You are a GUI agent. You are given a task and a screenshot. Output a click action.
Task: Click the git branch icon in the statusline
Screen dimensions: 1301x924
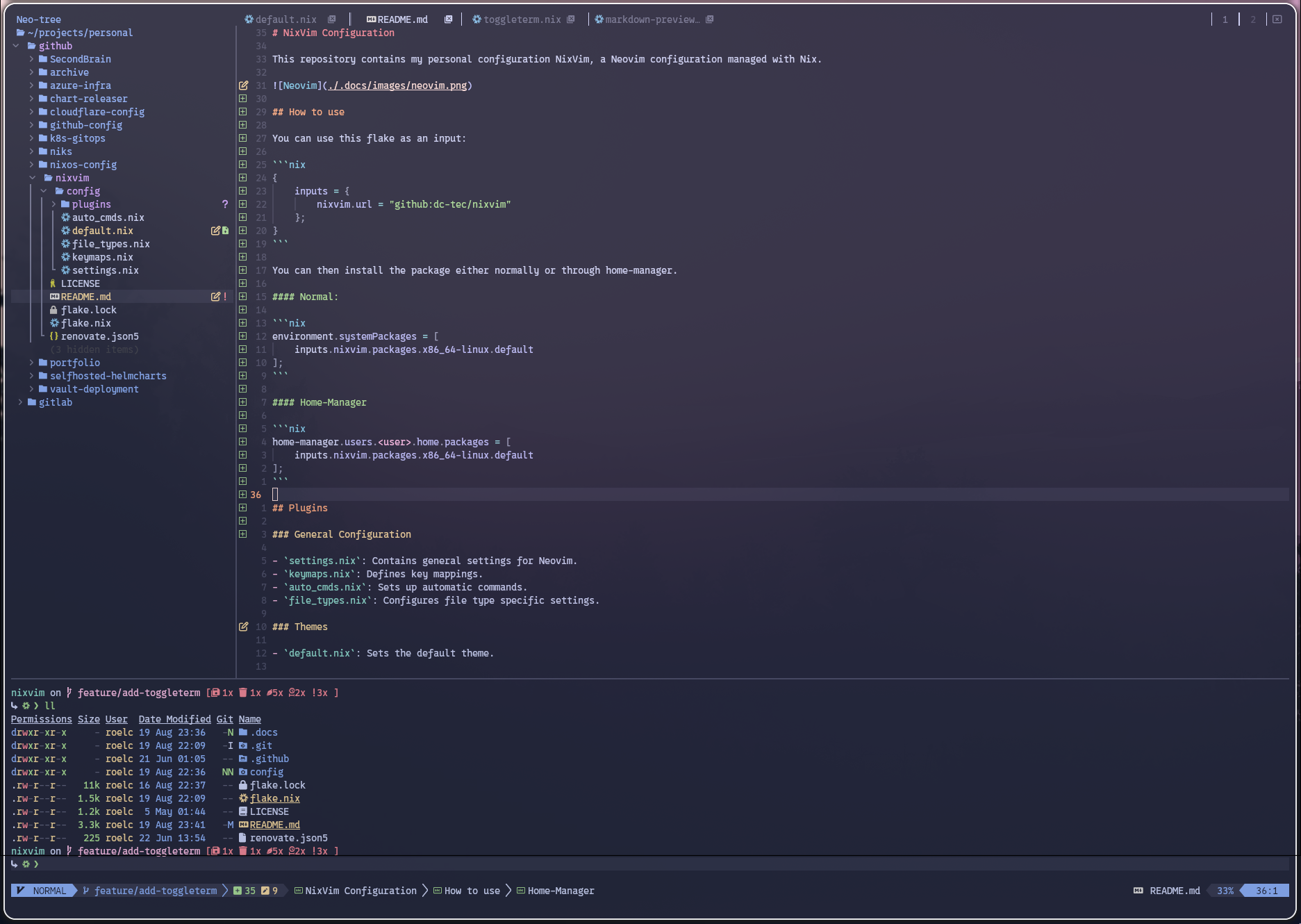point(85,890)
